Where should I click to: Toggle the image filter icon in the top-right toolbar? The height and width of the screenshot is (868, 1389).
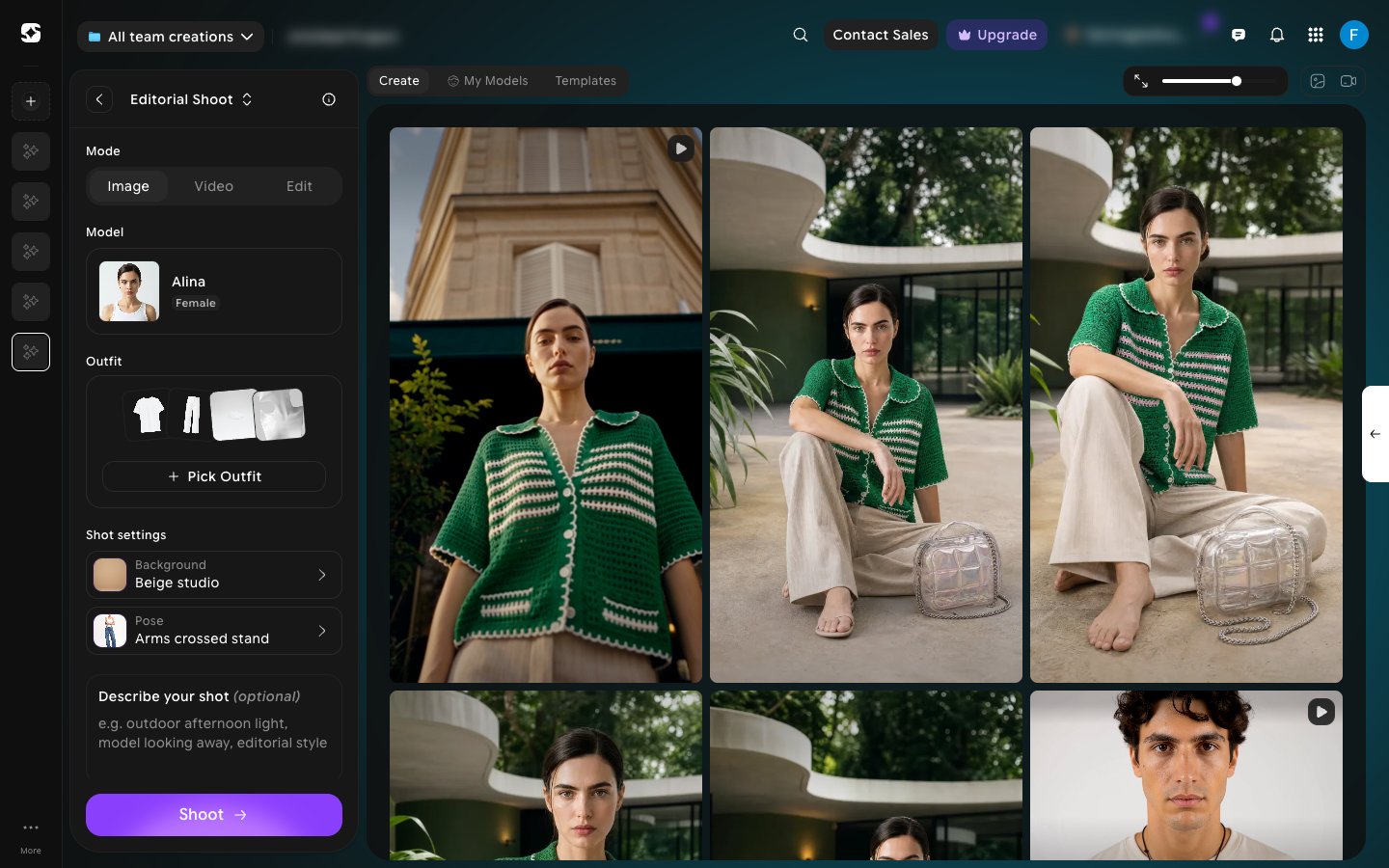click(1318, 81)
